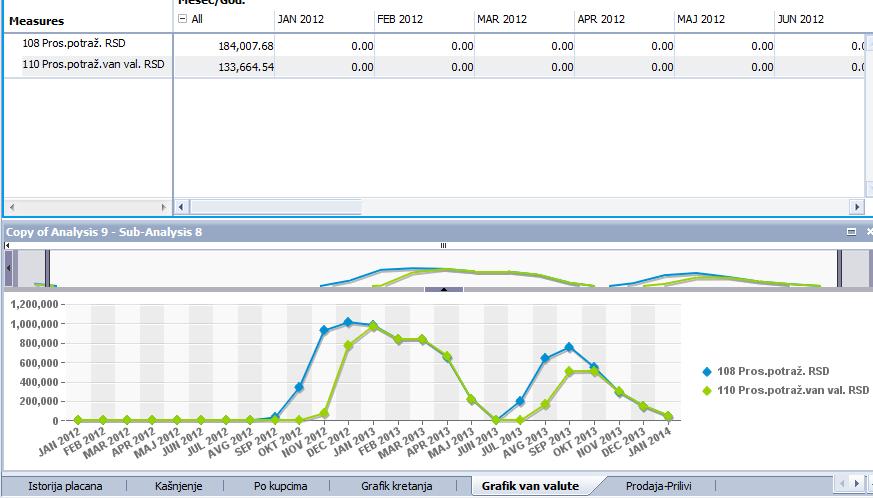Open the Kašnjenje tab
Screen dimensions: 873x498
coord(178,486)
